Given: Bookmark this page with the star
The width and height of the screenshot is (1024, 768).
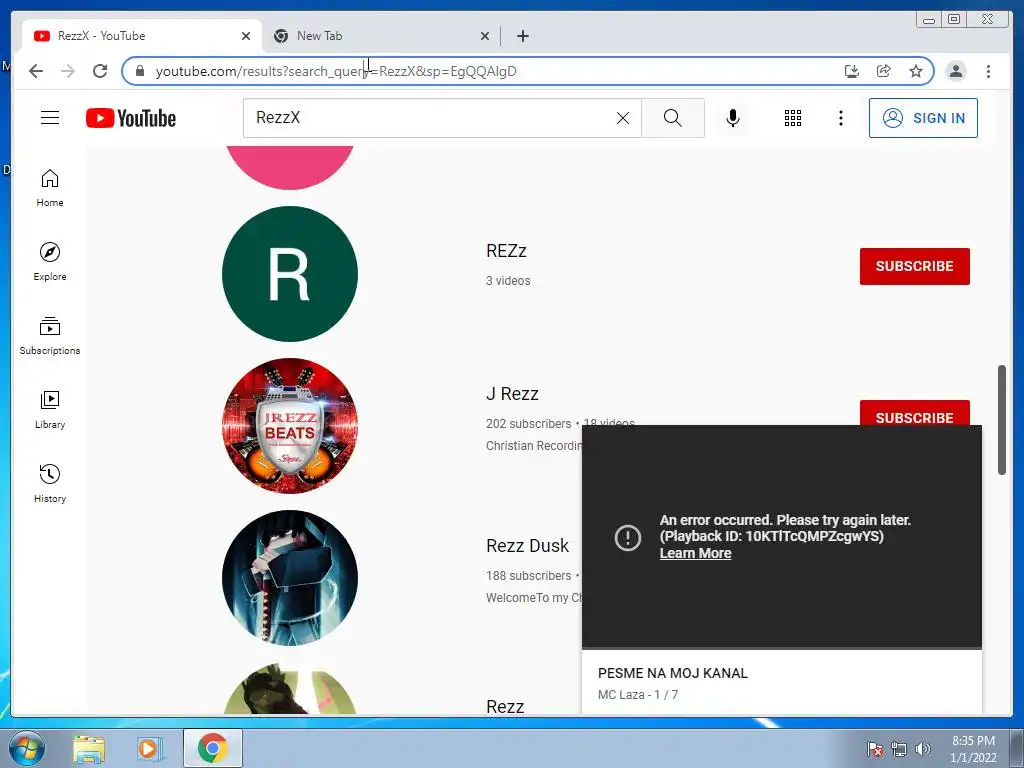Looking at the screenshot, I should tap(916, 71).
